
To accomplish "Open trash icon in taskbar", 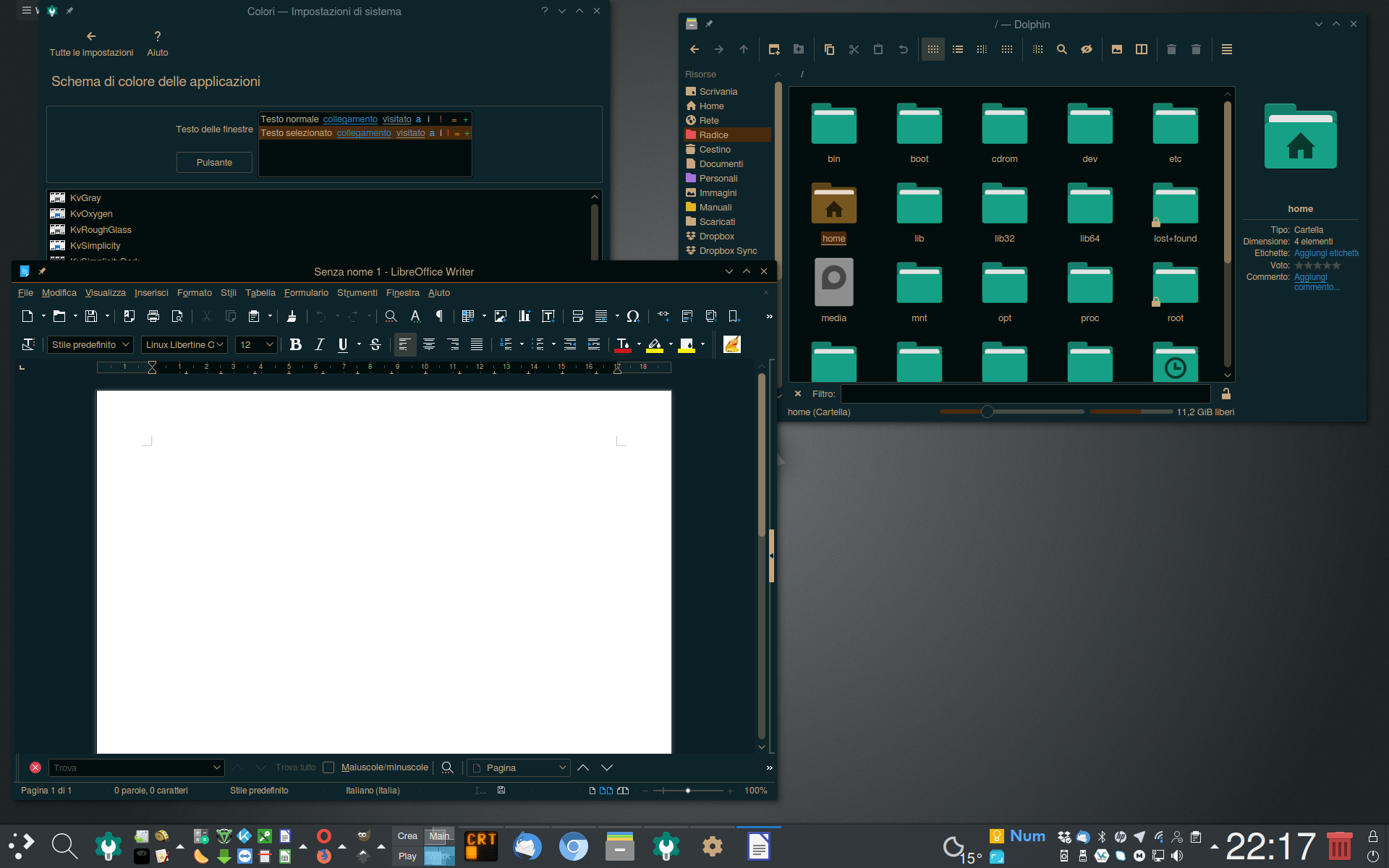I will pos(1339,846).
